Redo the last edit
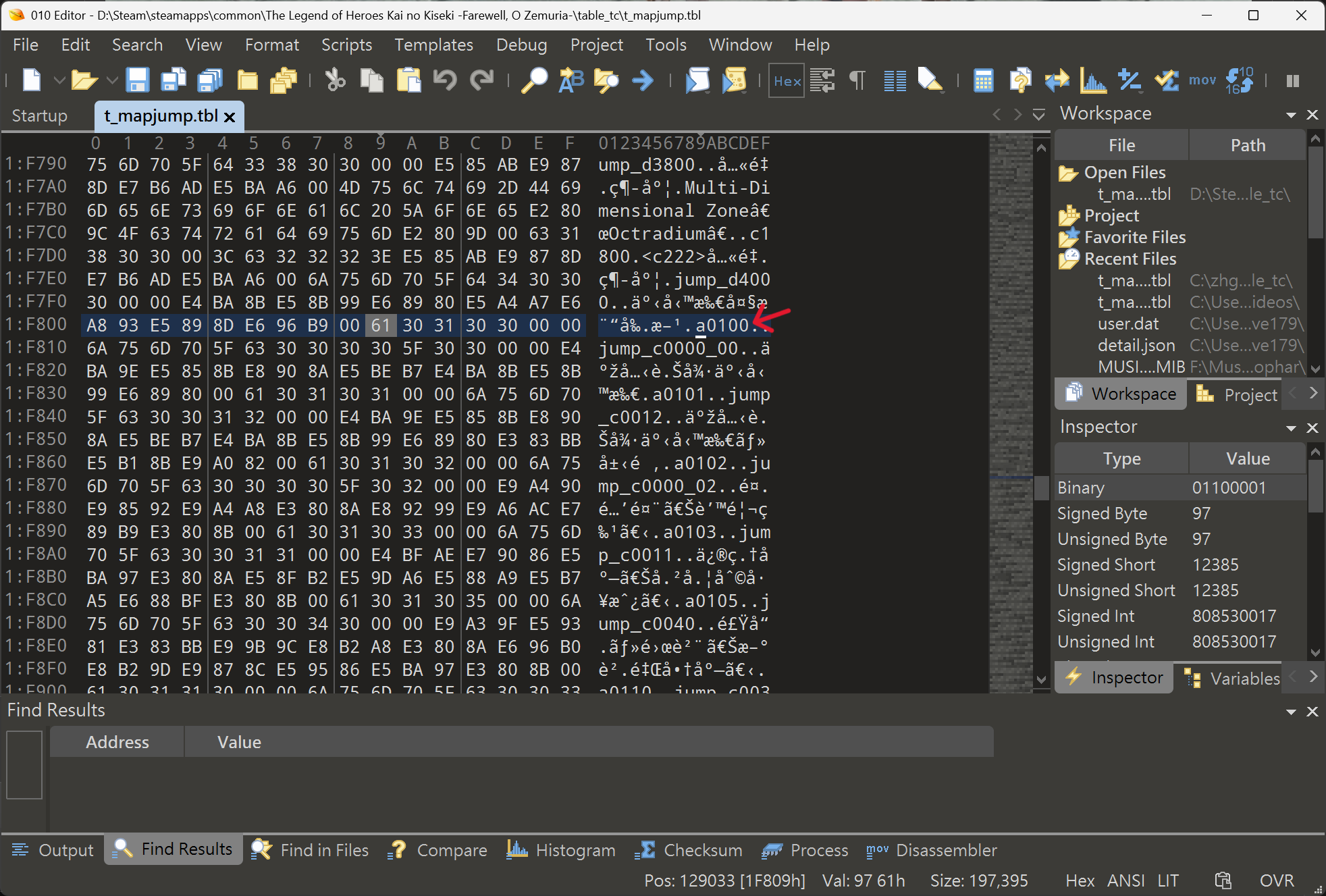Viewport: 1326px width, 896px height. tap(481, 80)
